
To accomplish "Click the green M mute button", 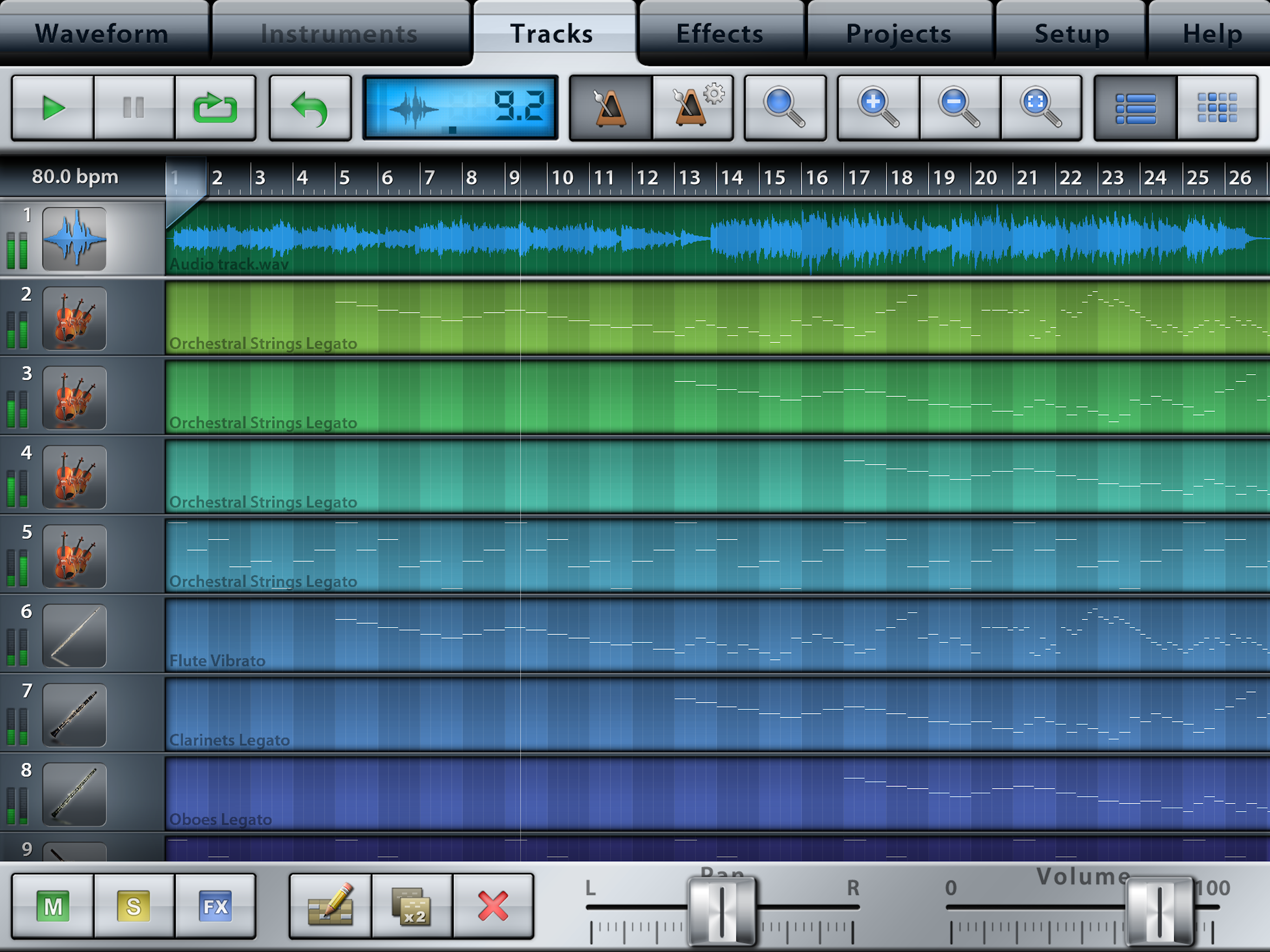I will 53,906.
